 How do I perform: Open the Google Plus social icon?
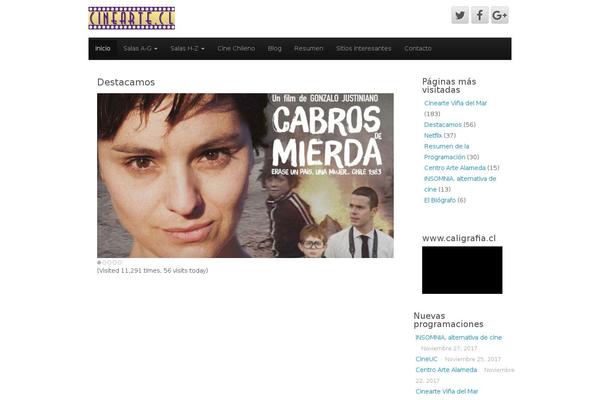click(499, 15)
